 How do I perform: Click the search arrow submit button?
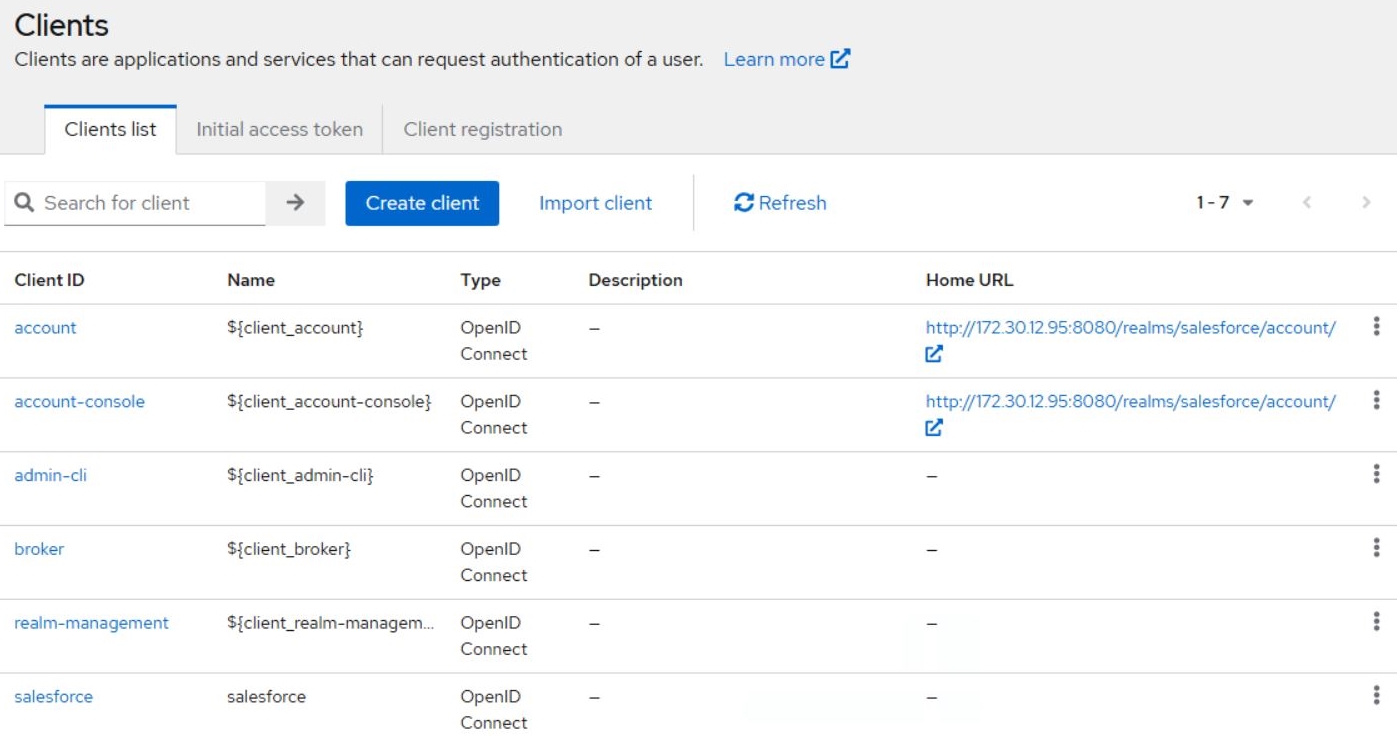coord(295,203)
